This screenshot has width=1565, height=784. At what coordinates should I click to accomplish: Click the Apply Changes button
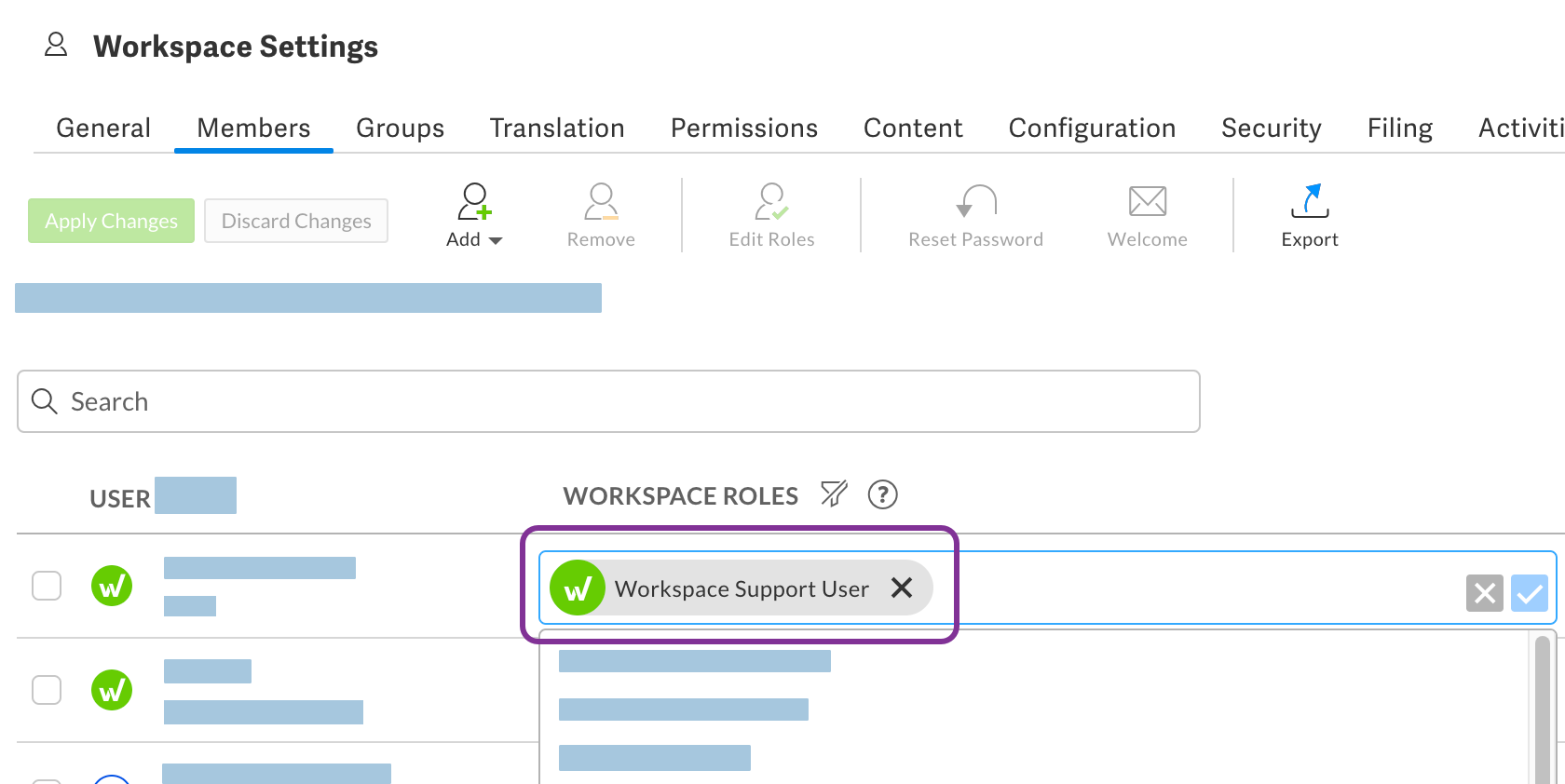click(x=111, y=221)
